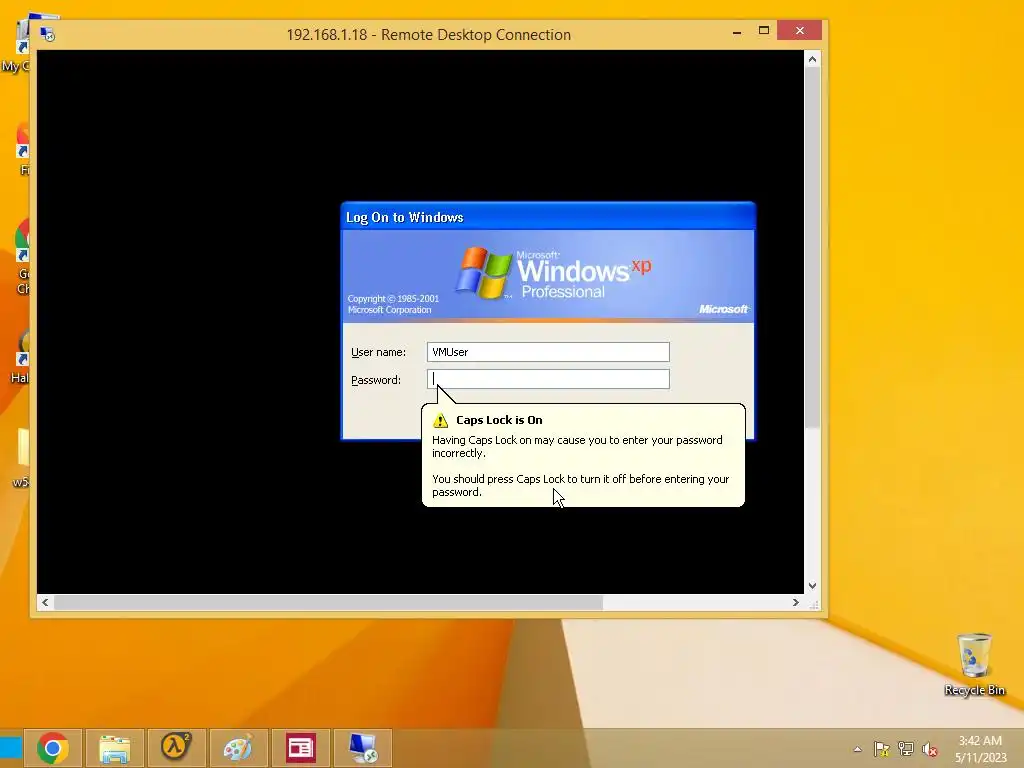The image size is (1024, 768).
Task: Show hidden system tray icons
Action: click(857, 749)
